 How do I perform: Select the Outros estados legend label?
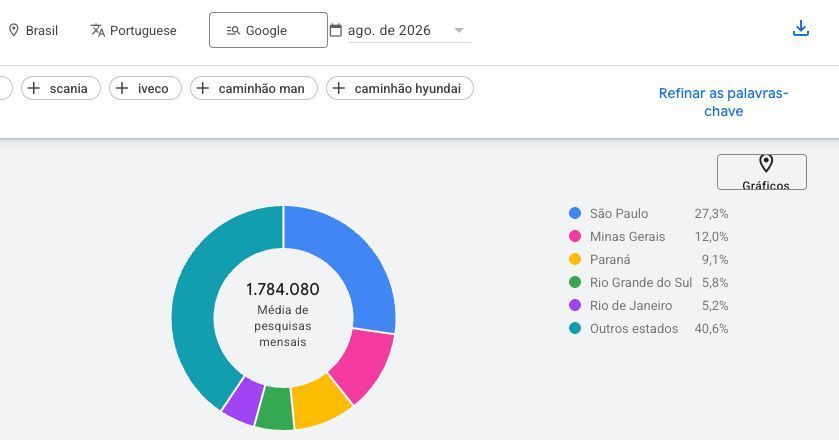pyautogui.click(x=634, y=329)
